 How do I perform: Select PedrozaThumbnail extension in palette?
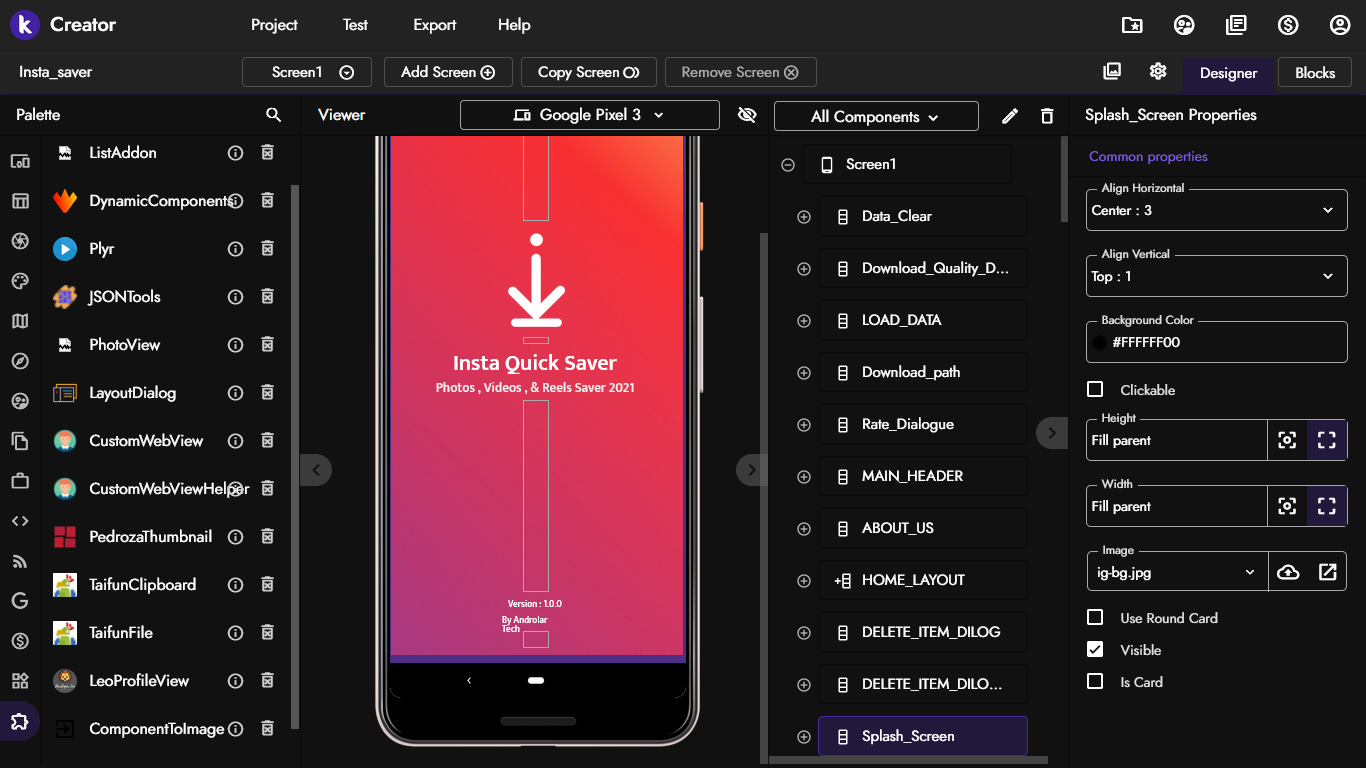click(150, 537)
